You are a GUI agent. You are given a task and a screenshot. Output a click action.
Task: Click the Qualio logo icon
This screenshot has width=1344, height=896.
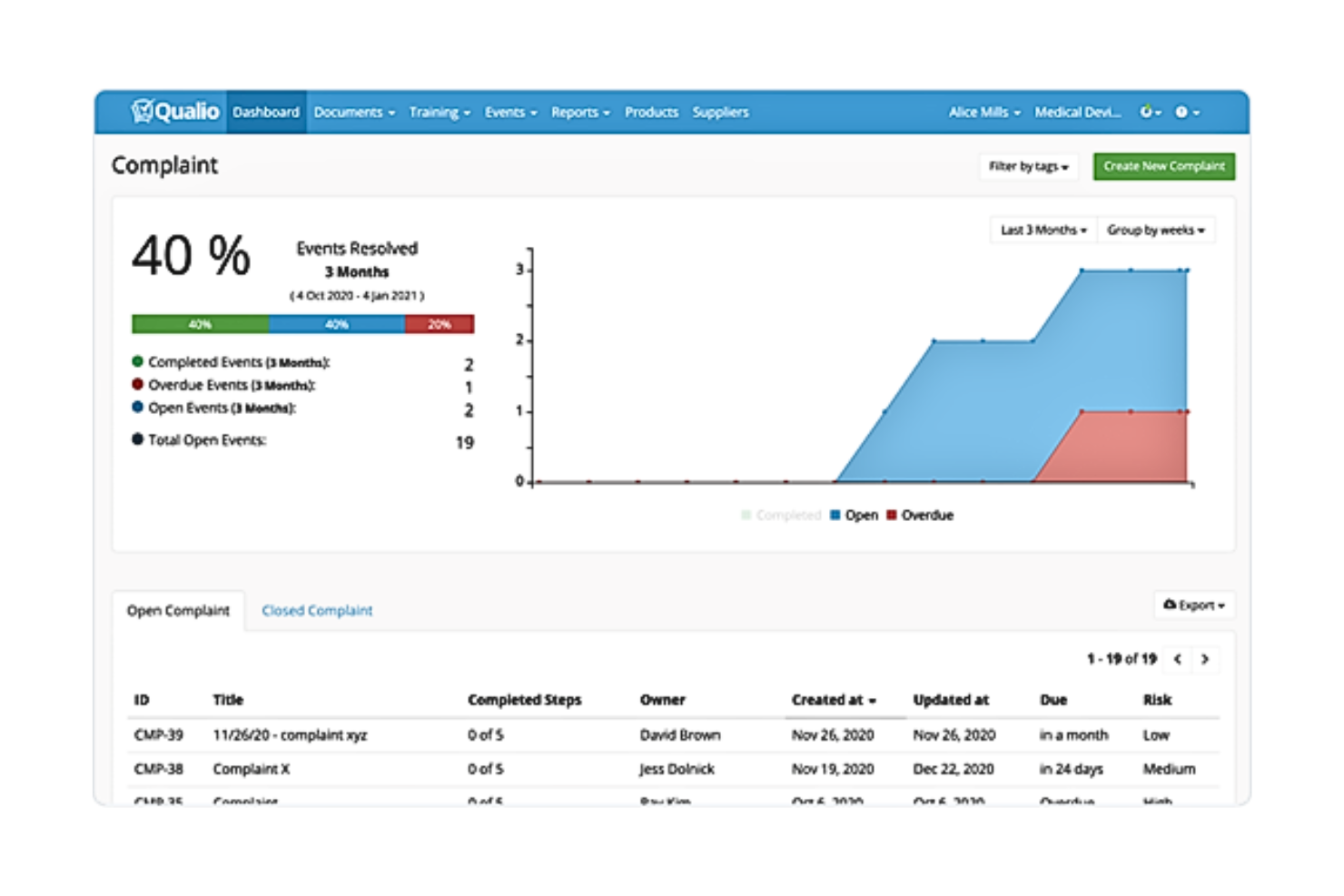pos(145,111)
